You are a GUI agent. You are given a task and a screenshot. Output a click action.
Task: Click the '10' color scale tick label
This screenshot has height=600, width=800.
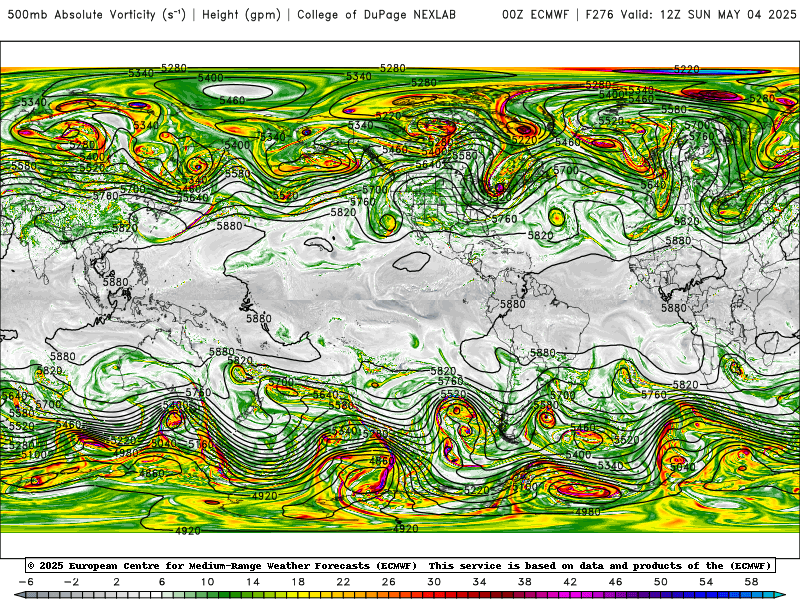(207, 582)
